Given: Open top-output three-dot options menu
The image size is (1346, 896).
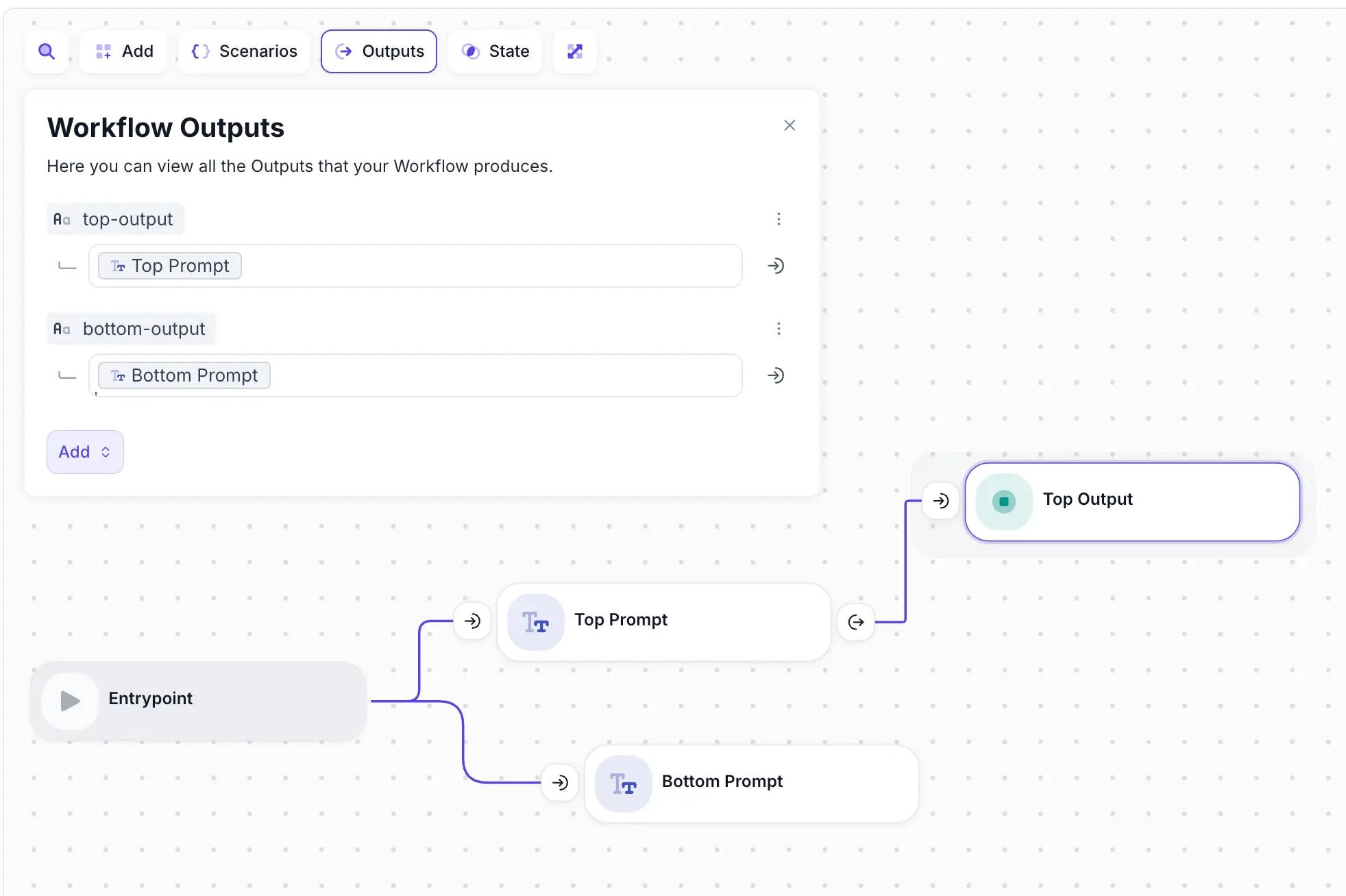Looking at the screenshot, I should tap(779, 219).
